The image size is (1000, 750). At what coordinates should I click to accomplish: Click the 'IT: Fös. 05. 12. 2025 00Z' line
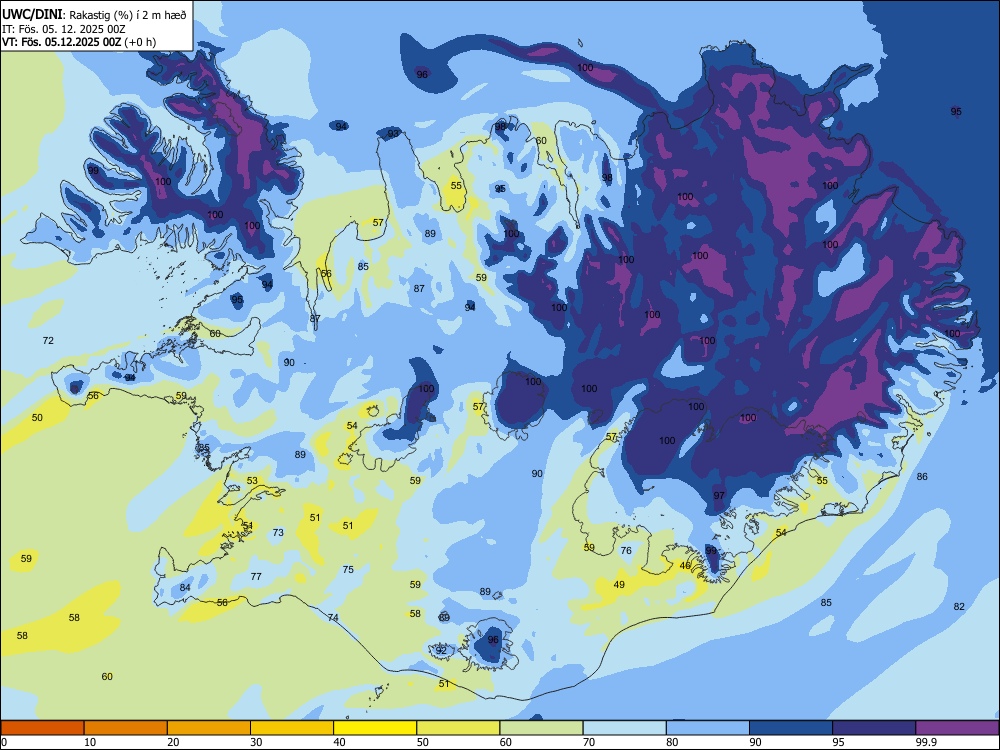pos(62,29)
